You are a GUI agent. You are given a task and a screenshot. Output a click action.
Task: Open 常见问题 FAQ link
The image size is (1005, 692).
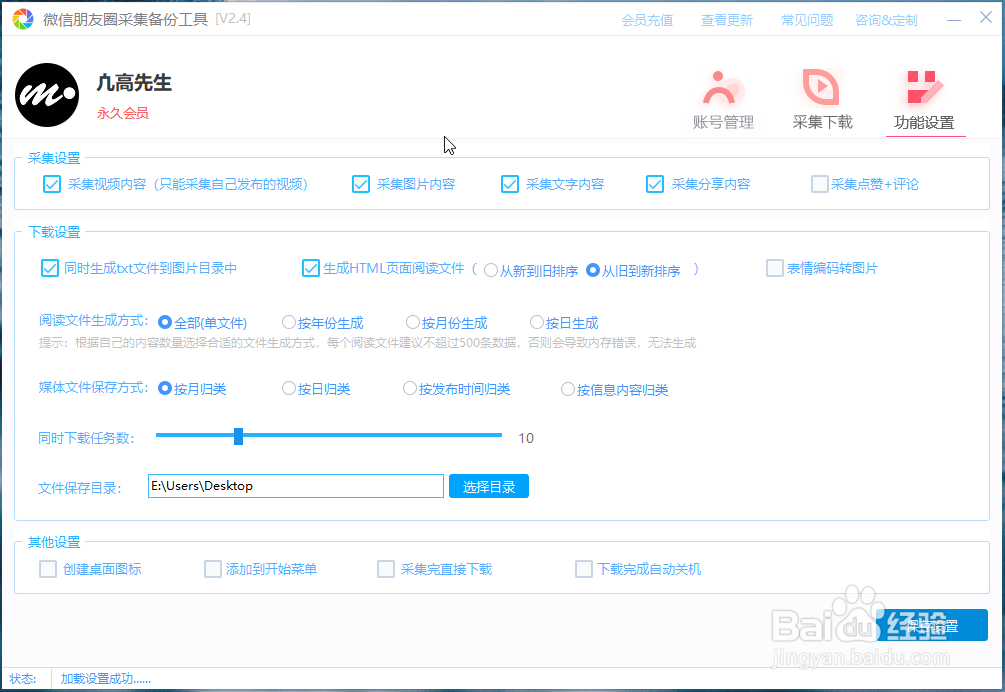pyautogui.click(x=807, y=21)
